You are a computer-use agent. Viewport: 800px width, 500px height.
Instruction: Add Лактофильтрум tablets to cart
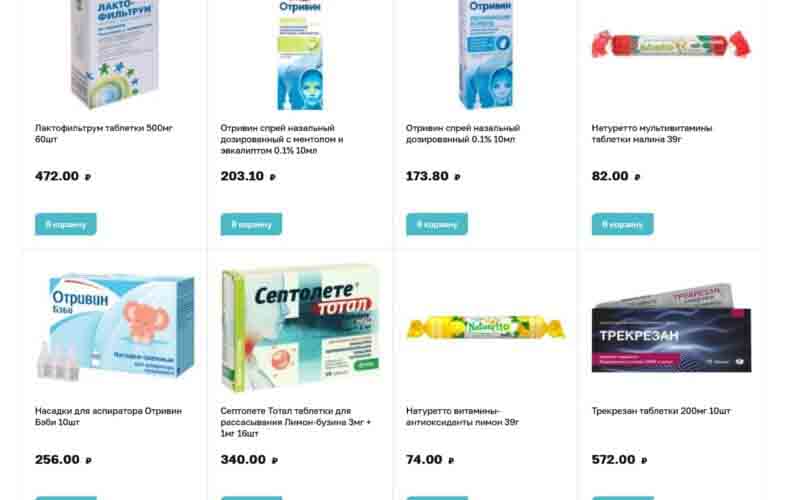[x=65, y=224]
